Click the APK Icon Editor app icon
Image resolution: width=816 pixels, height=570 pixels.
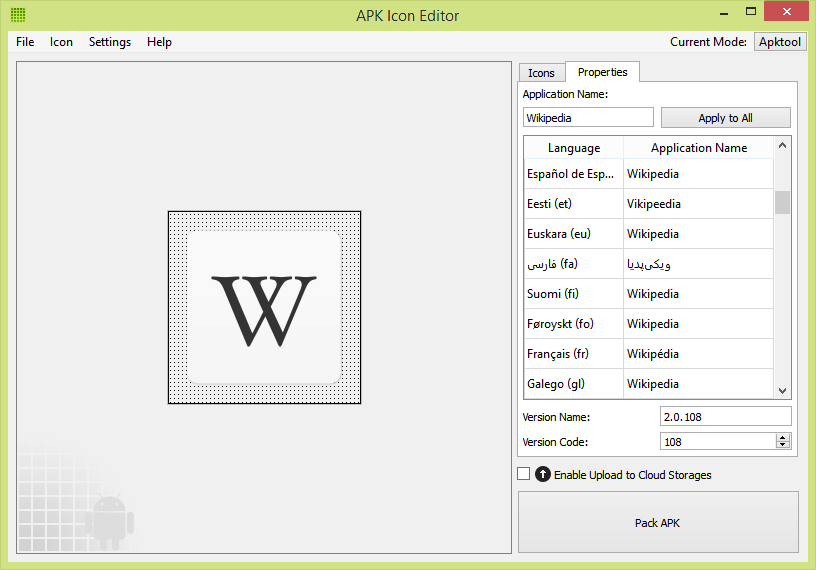18,15
